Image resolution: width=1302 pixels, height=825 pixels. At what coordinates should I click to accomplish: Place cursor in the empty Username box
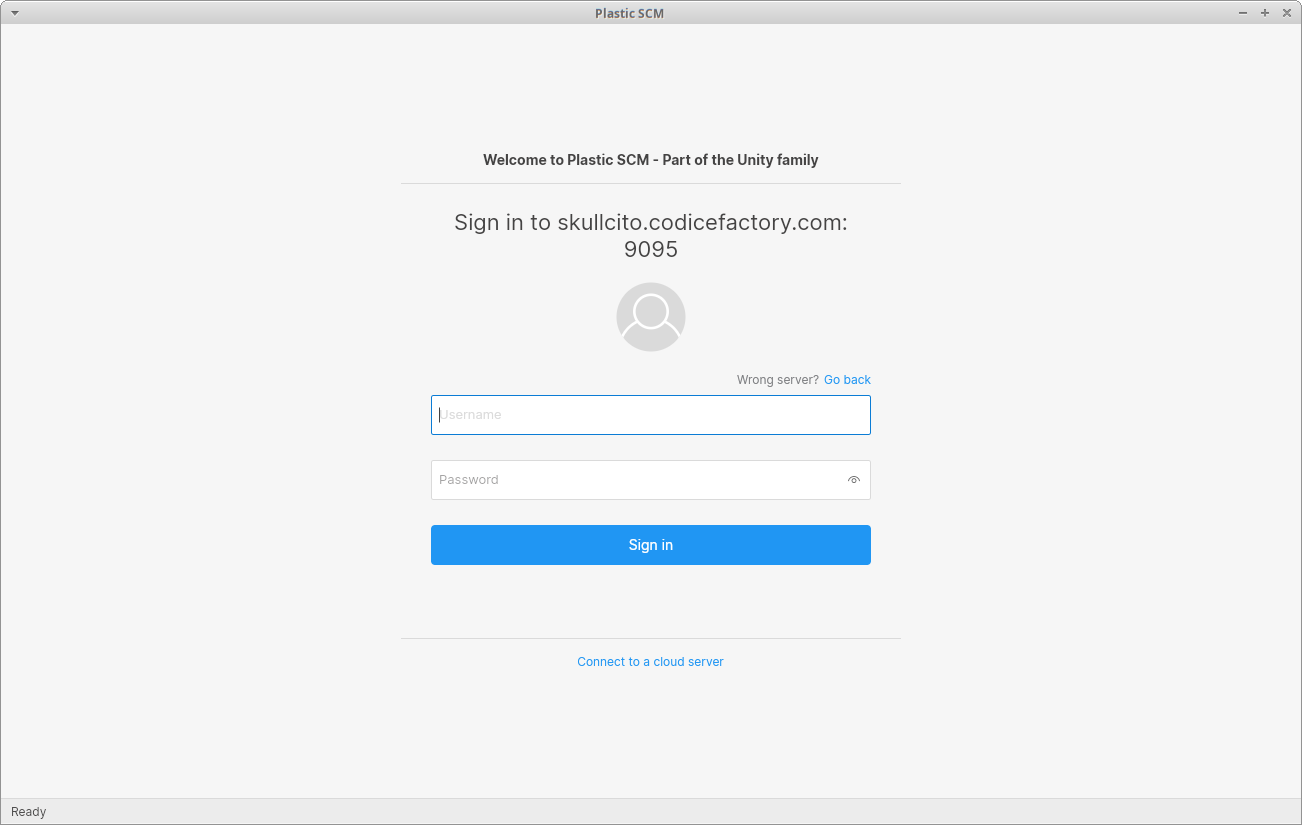pos(650,415)
